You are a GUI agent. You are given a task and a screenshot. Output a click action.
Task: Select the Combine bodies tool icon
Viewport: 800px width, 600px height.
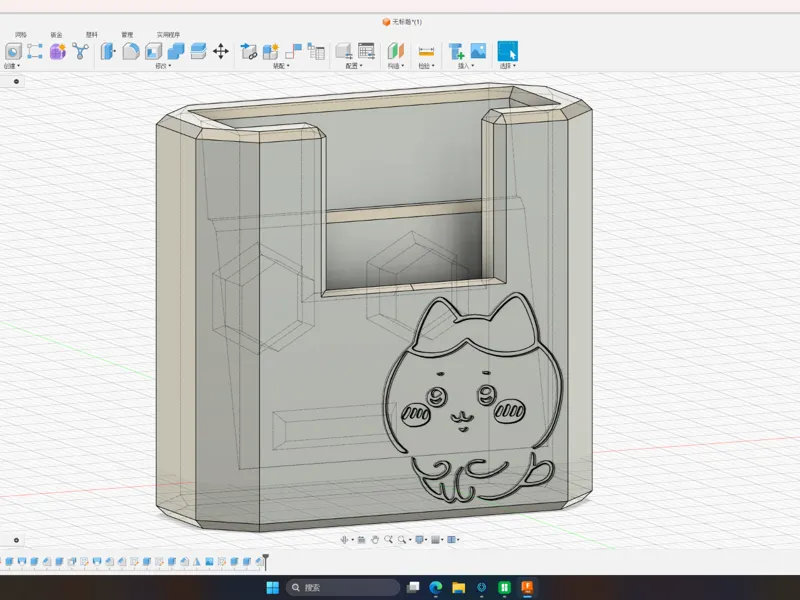176,51
